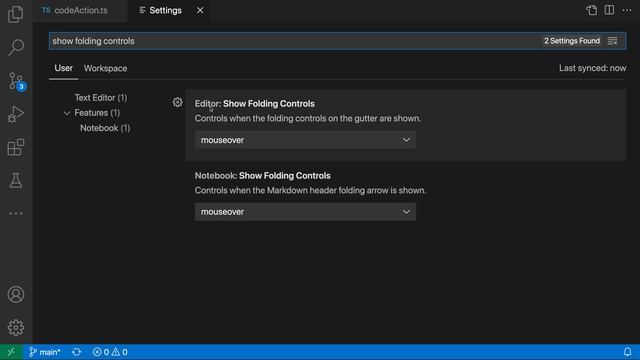The image size is (640, 360).
Task: Click the description about Markdown header folding arrow
Action: coord(310,190)
